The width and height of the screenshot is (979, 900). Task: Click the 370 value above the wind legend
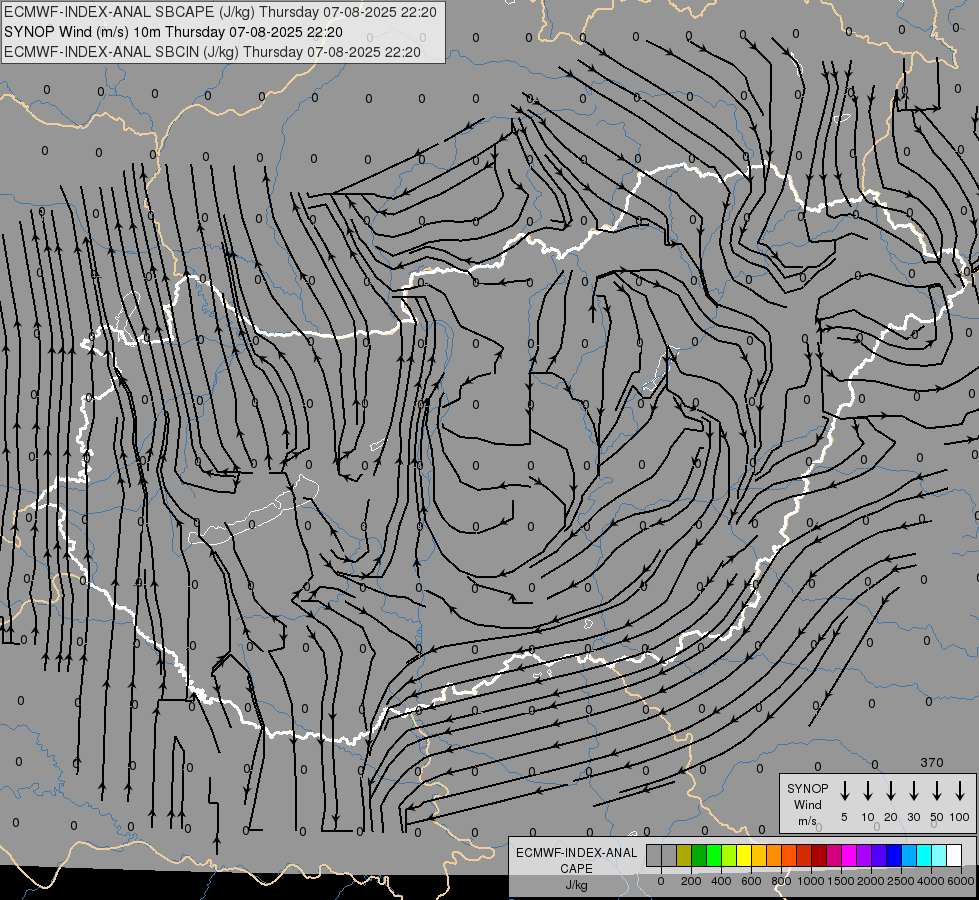pos(932,762)
